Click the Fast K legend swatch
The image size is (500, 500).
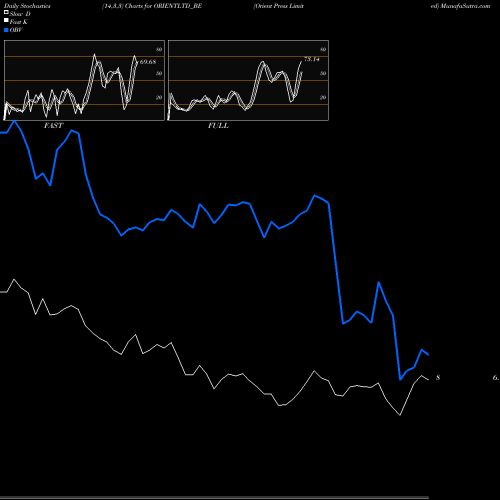6,20
